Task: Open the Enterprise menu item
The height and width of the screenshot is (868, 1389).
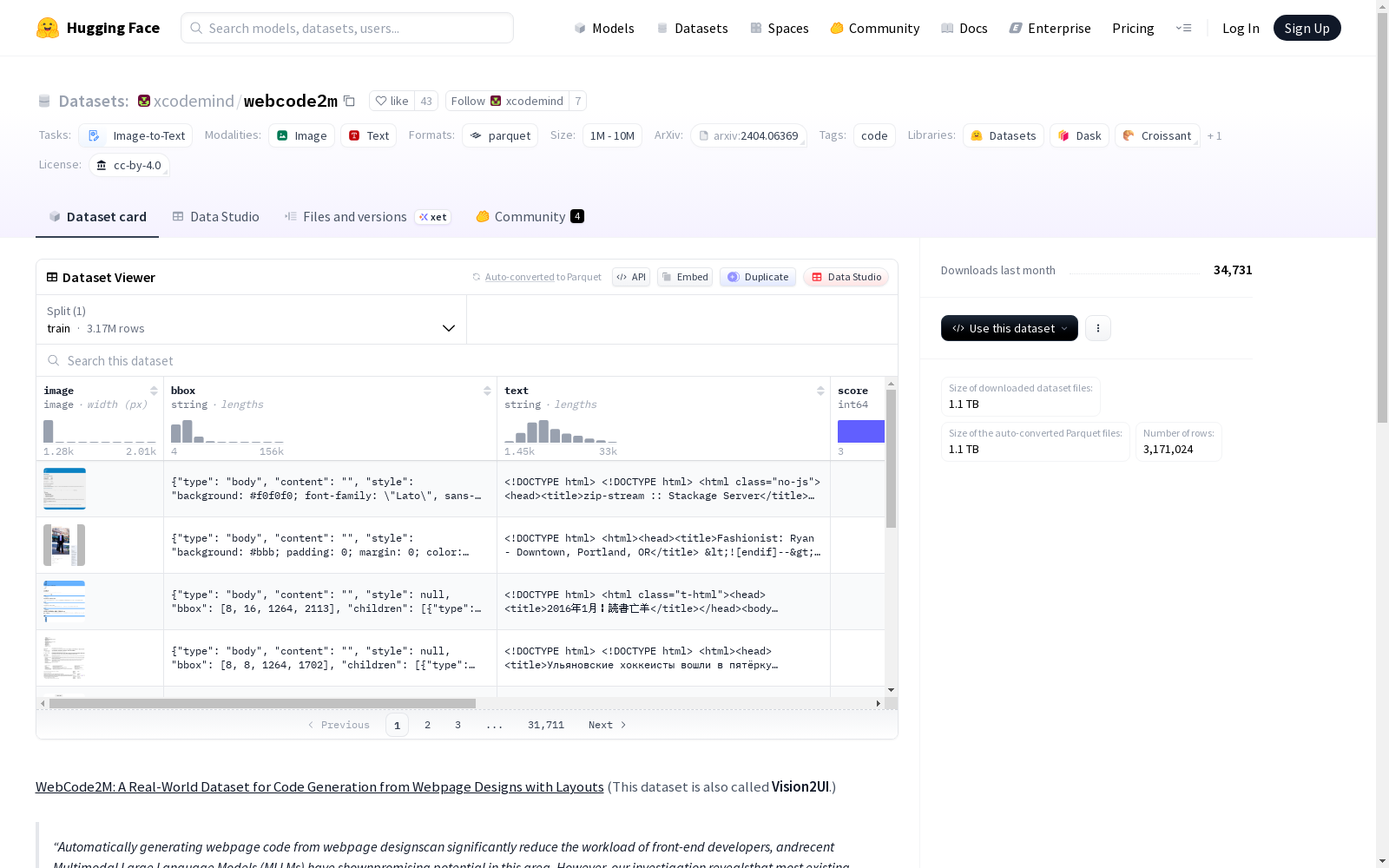Action: tap(1050, 28)
